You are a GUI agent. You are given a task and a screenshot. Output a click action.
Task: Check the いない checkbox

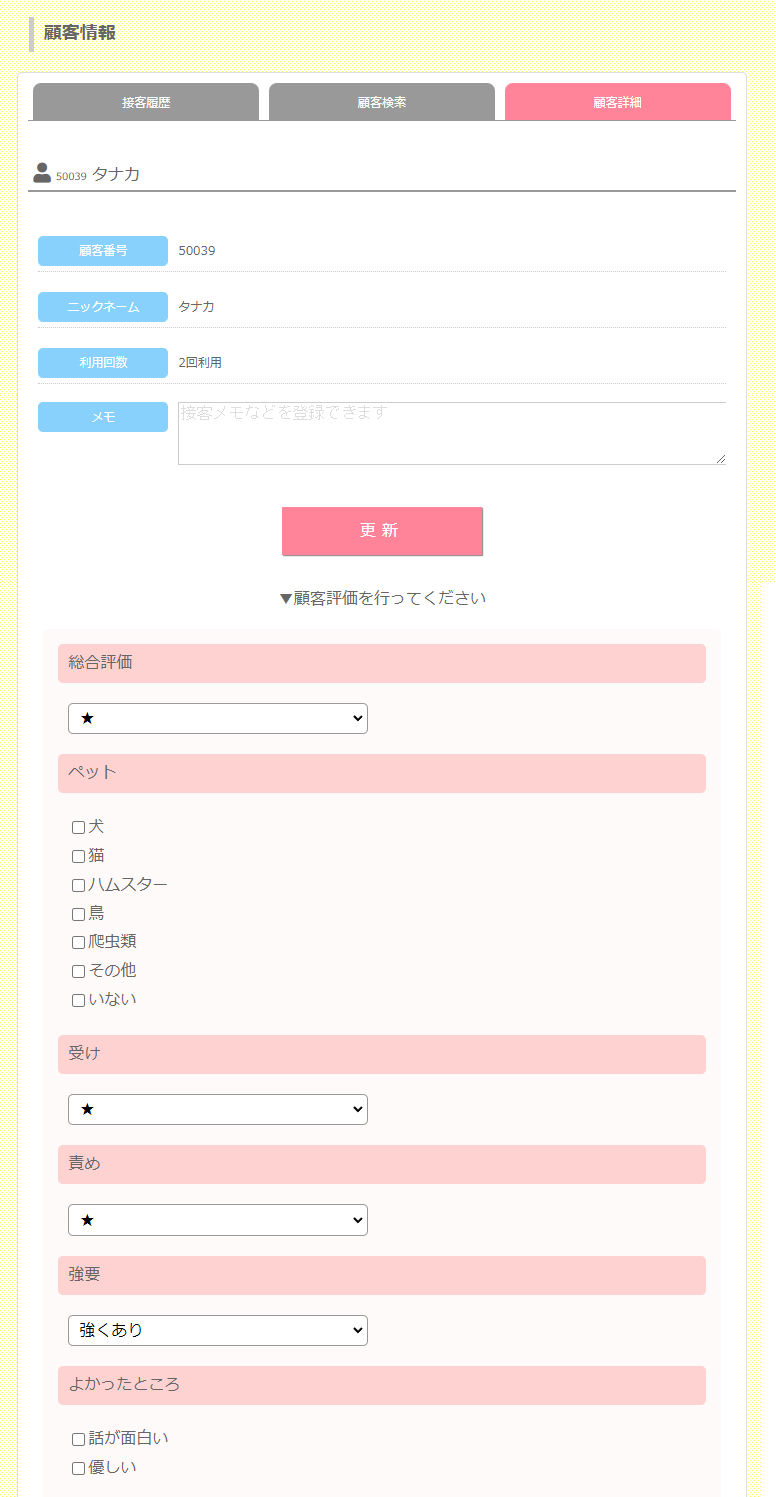[x=78, y=1000]
